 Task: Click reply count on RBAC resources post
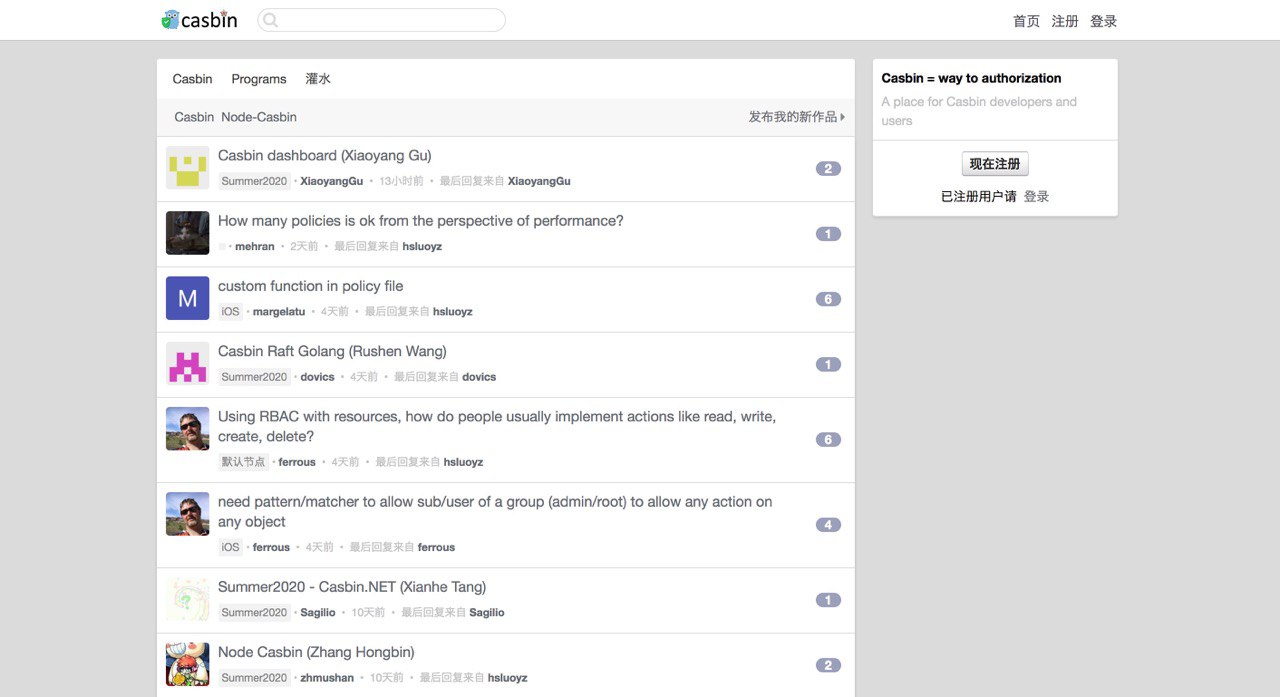[828, 440]
